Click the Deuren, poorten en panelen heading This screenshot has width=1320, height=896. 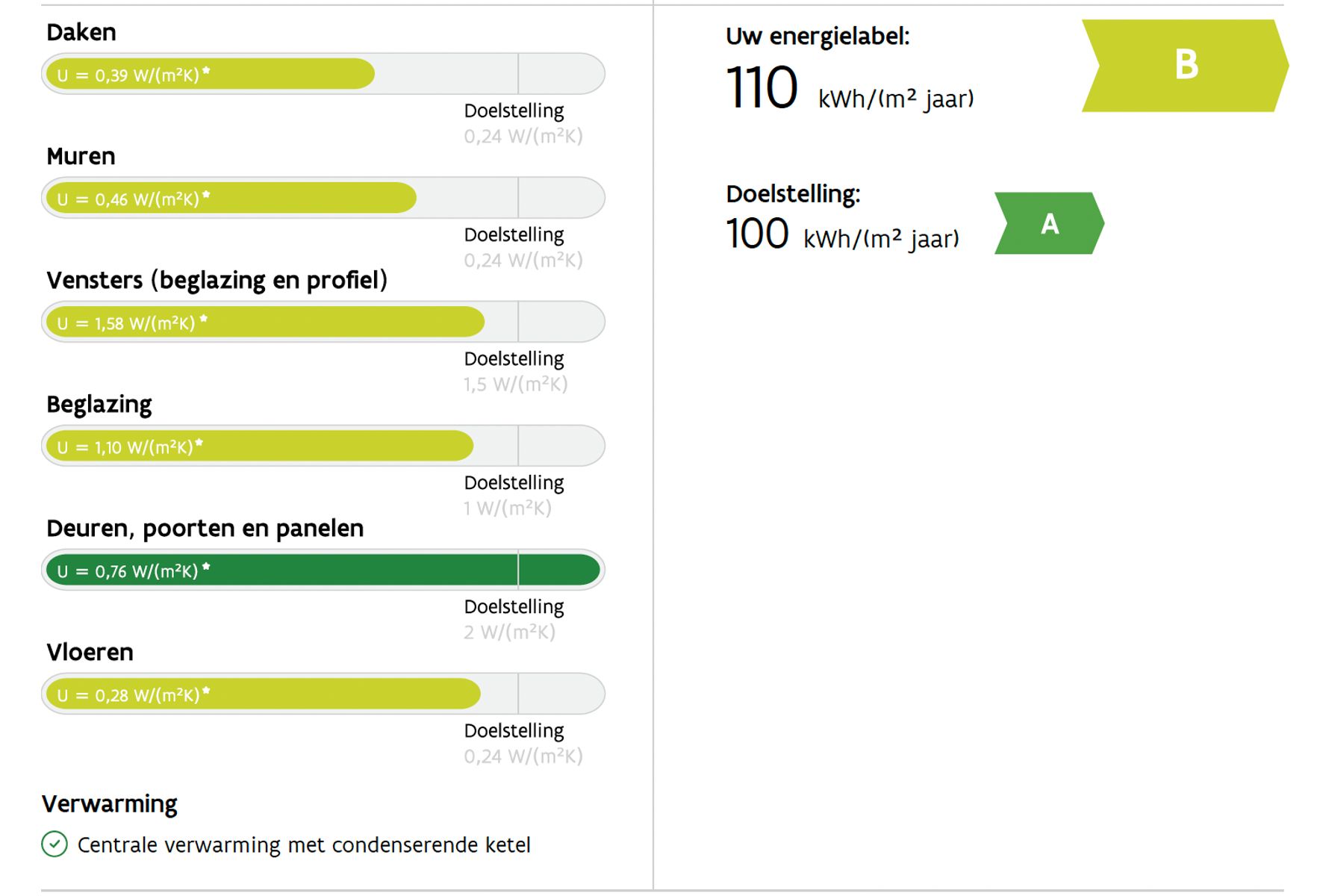(205, 529)
